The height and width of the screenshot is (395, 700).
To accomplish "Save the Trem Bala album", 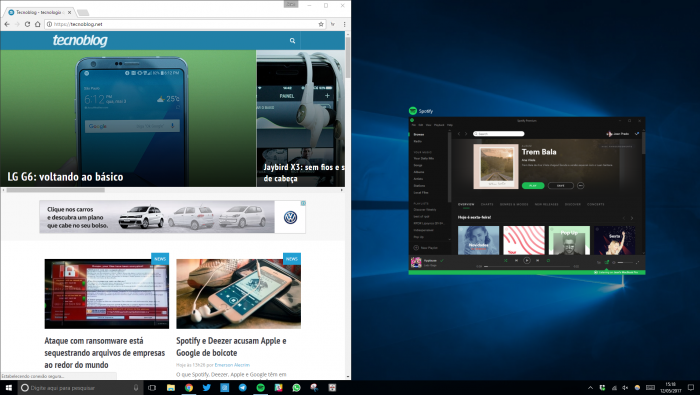I will click(561, 185).
